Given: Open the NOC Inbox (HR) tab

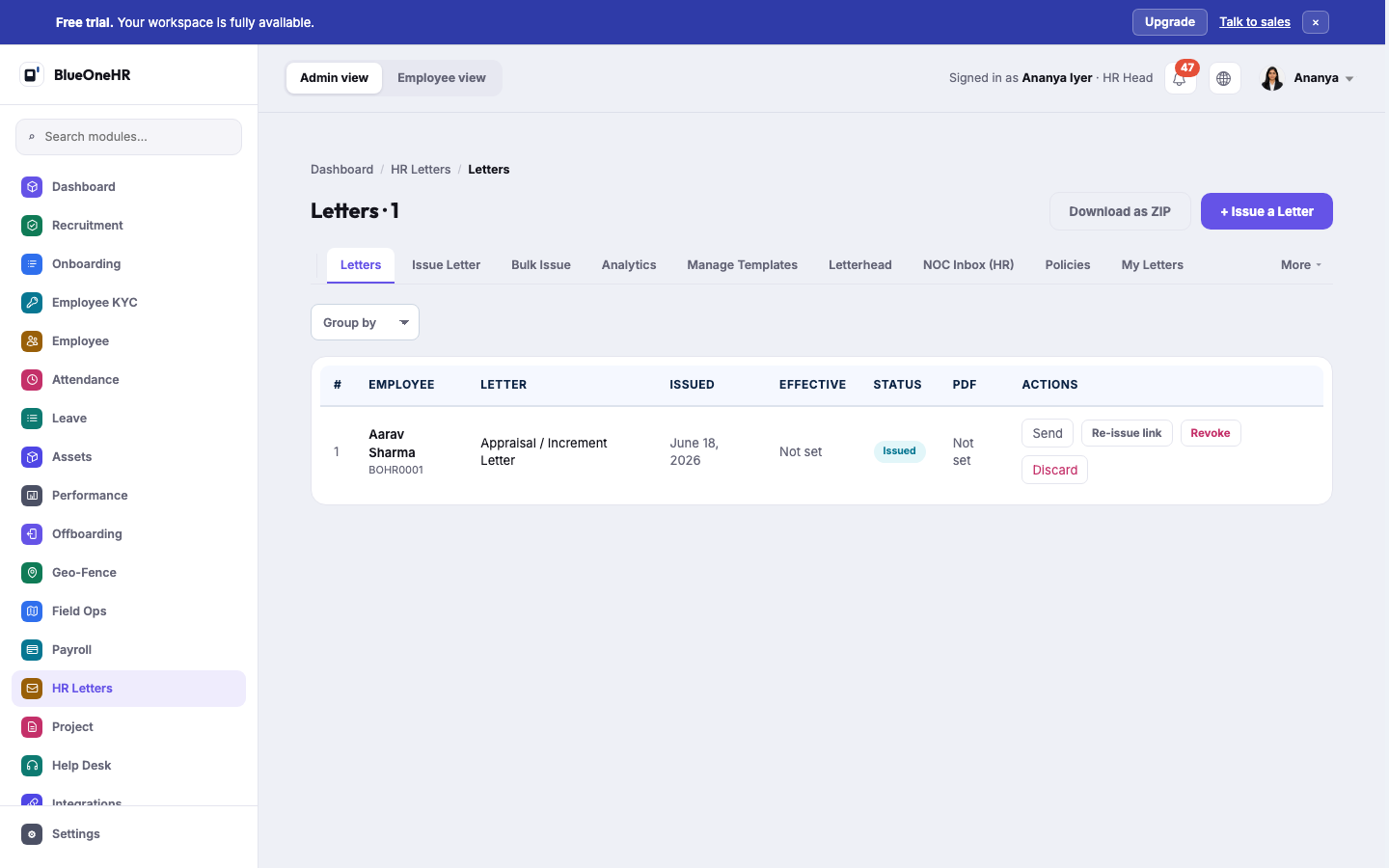Looking at the screenshot, I should (x=968, y=265).
